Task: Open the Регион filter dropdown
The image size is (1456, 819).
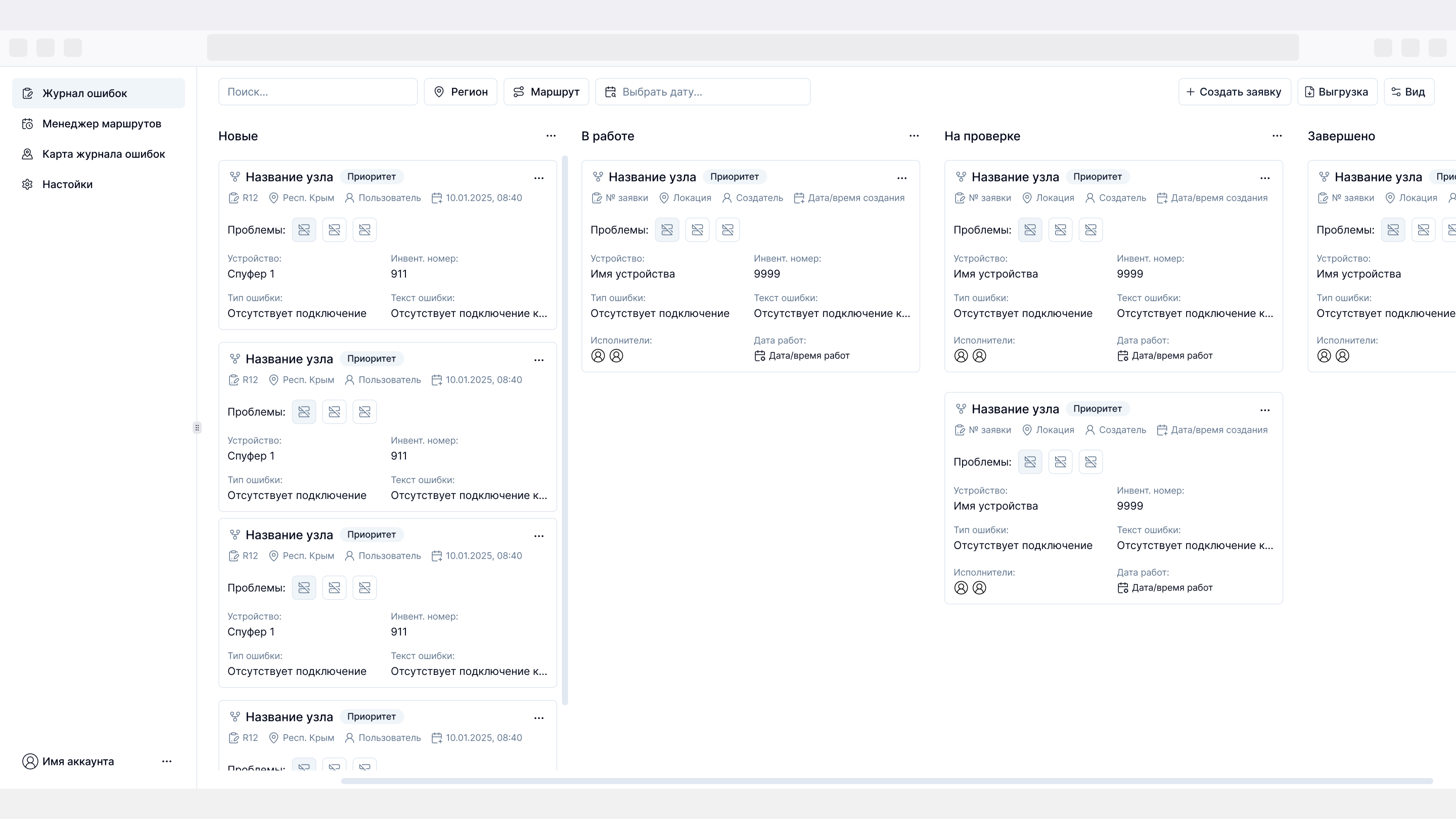Action: tap(461, 92)
